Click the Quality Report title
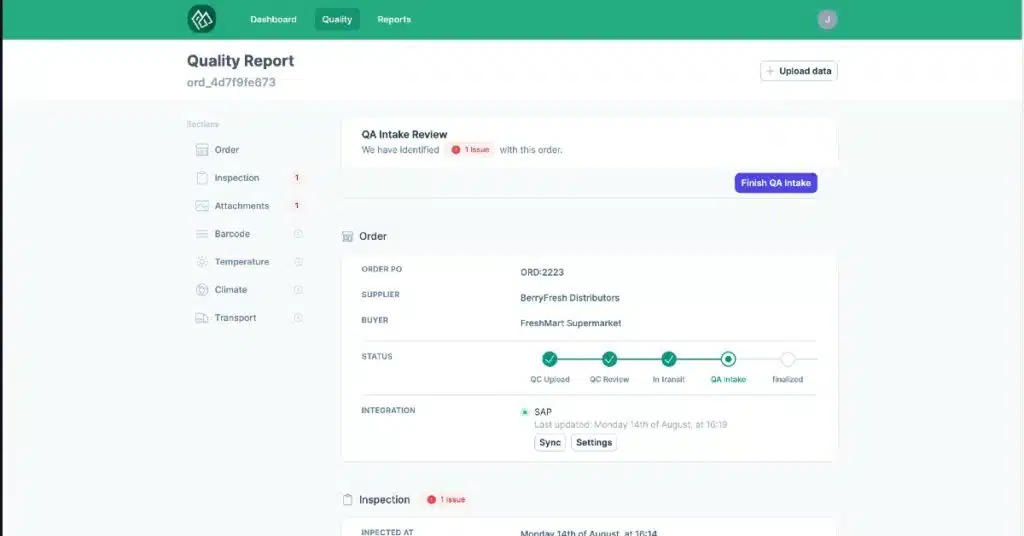 240,61
